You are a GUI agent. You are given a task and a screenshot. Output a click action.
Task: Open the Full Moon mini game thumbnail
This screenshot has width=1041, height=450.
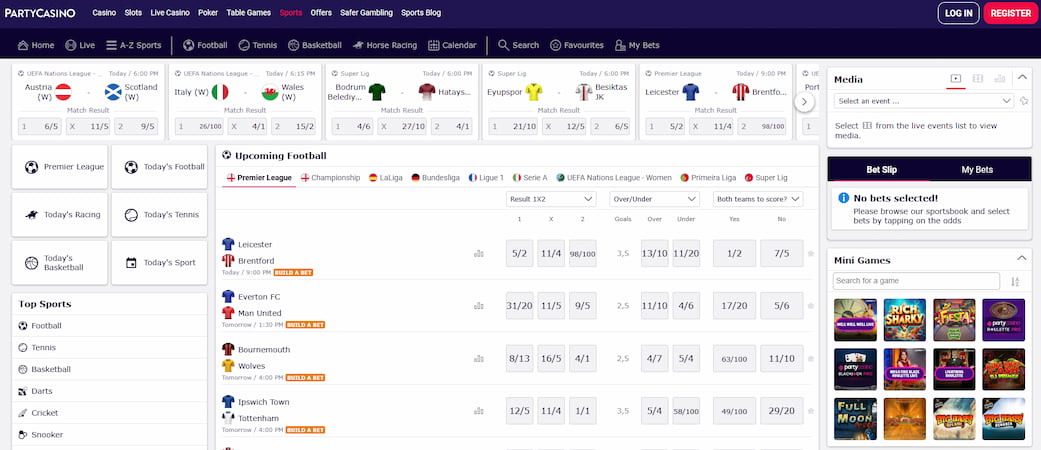(x=855, y=418)
